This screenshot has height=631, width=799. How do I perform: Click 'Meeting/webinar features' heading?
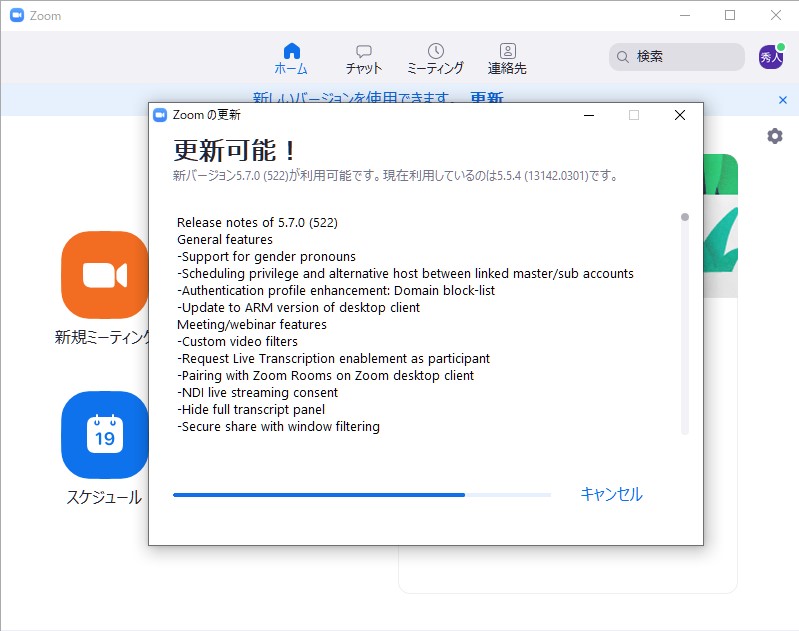pos(252,325)
